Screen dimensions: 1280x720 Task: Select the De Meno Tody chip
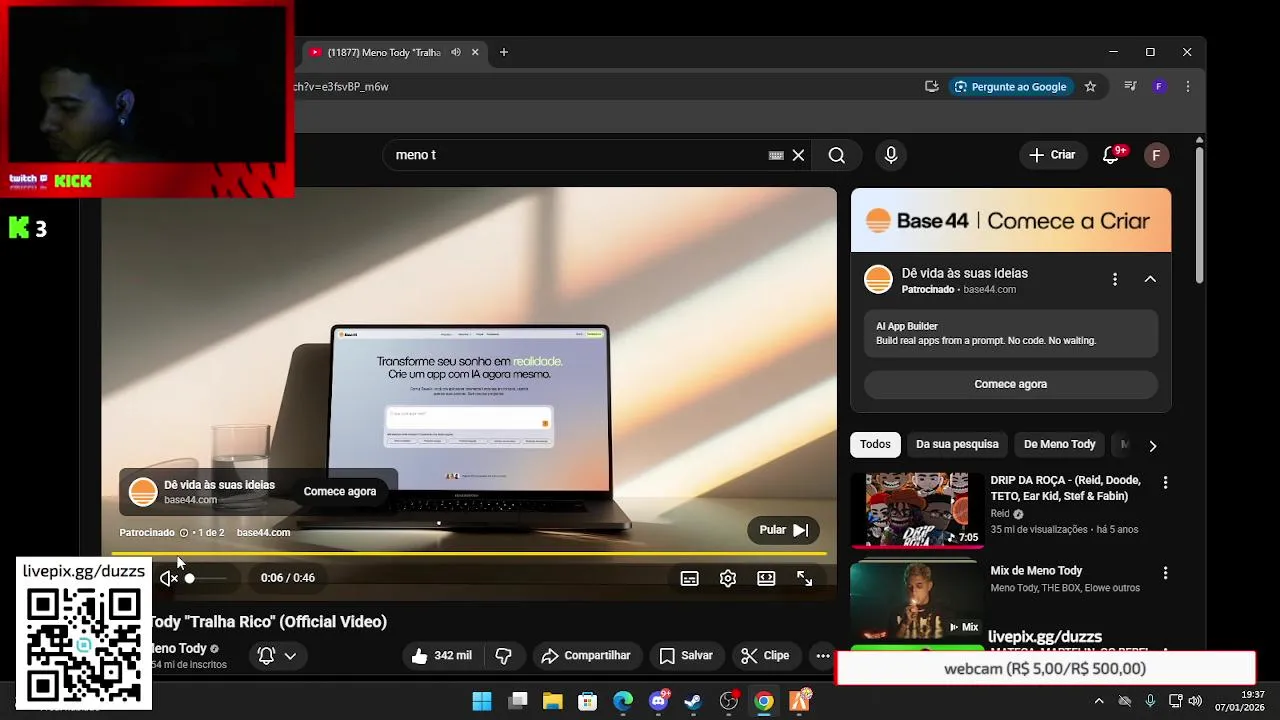(1059, 444)
